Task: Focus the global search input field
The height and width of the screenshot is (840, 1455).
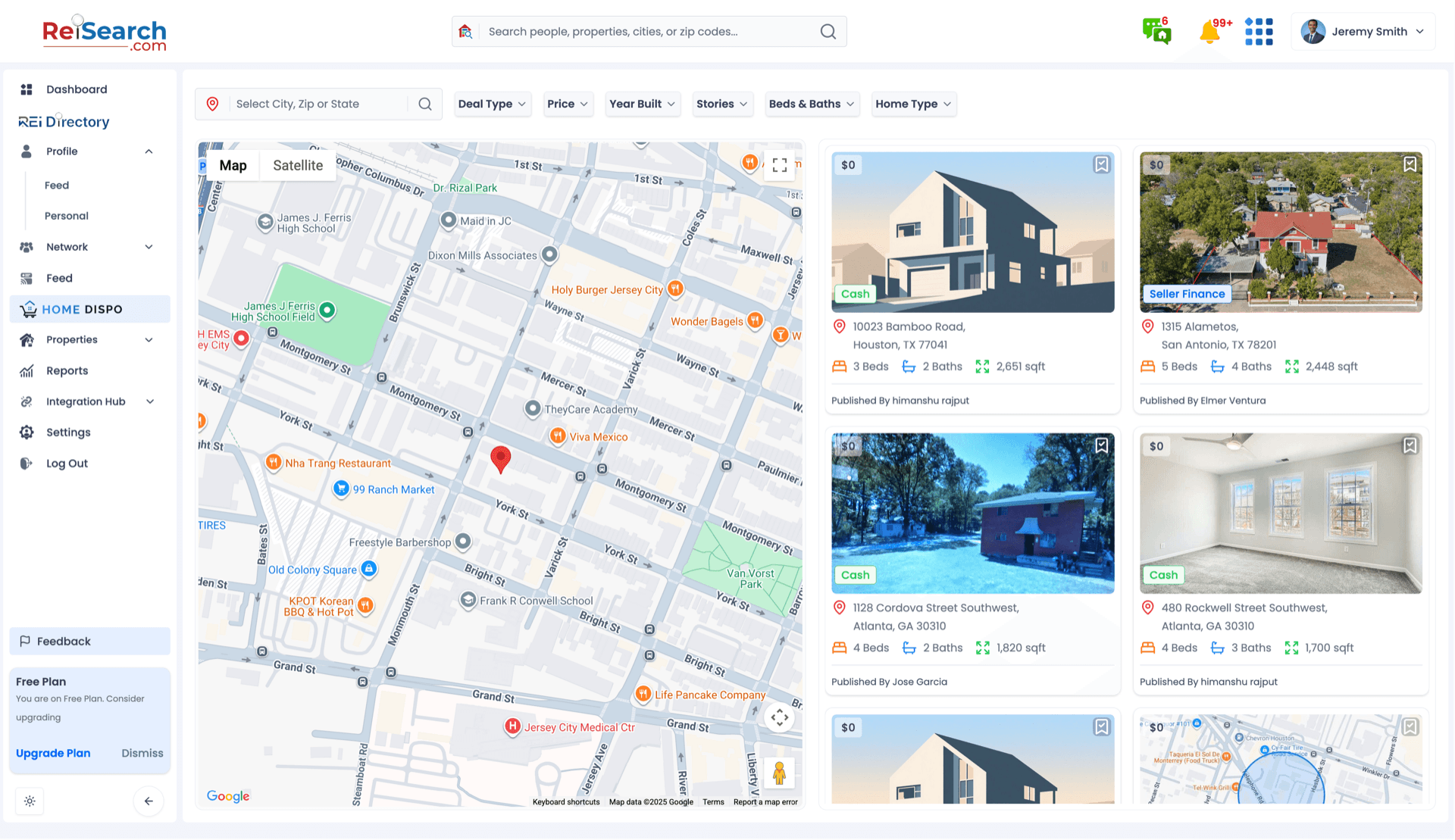Action: coord(650,32)
